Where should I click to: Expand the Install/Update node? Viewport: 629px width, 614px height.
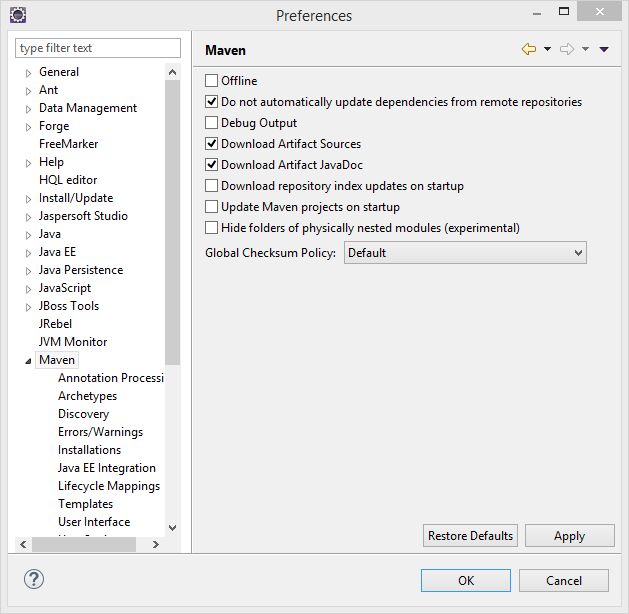coord(28,199)
